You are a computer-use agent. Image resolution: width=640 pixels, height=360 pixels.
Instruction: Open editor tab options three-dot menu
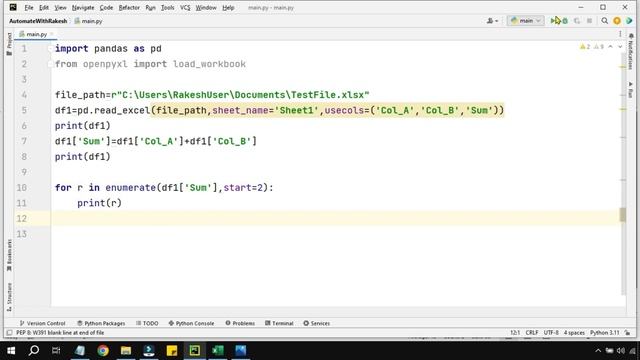tap(620, 34)
